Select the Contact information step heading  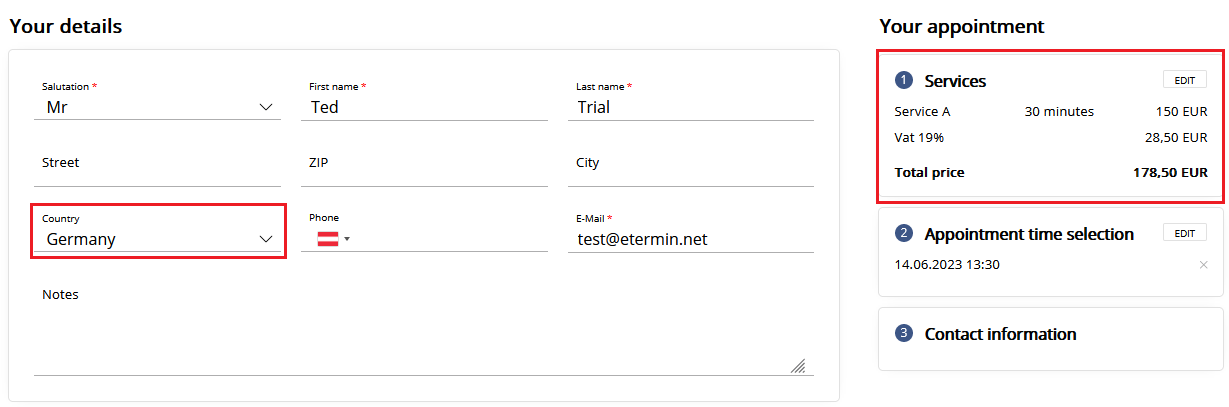click(1000, 334)
